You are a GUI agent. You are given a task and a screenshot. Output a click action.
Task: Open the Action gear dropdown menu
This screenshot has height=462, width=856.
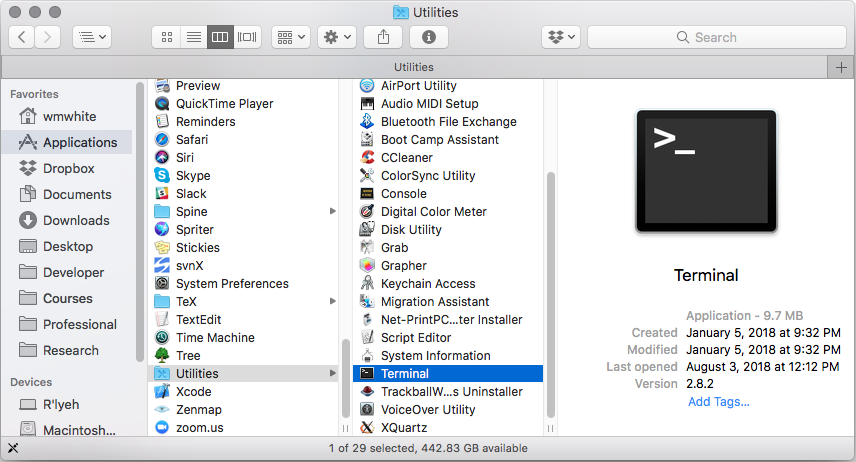click(336, 37)
